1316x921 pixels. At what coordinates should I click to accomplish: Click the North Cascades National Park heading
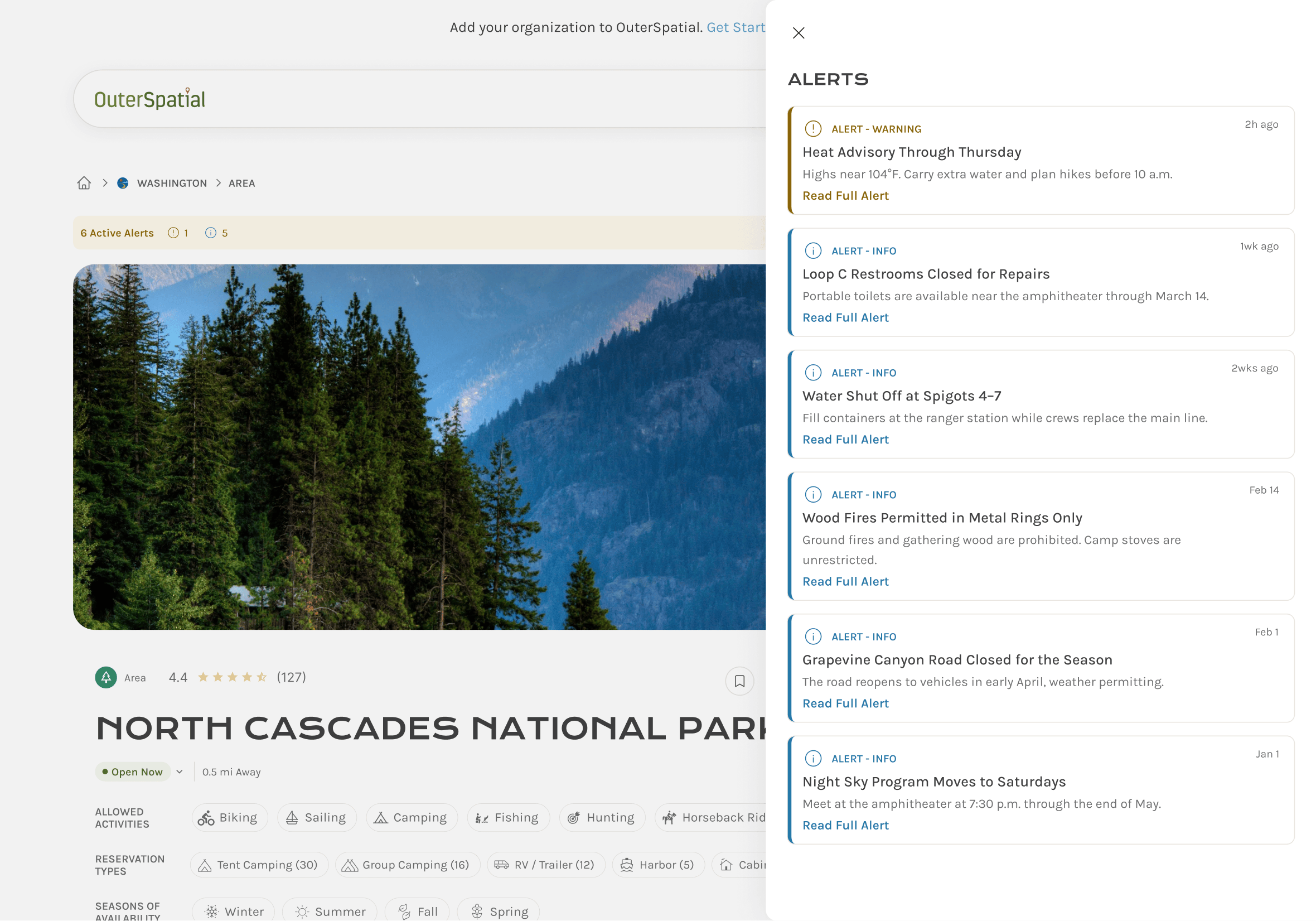point(431,729)
